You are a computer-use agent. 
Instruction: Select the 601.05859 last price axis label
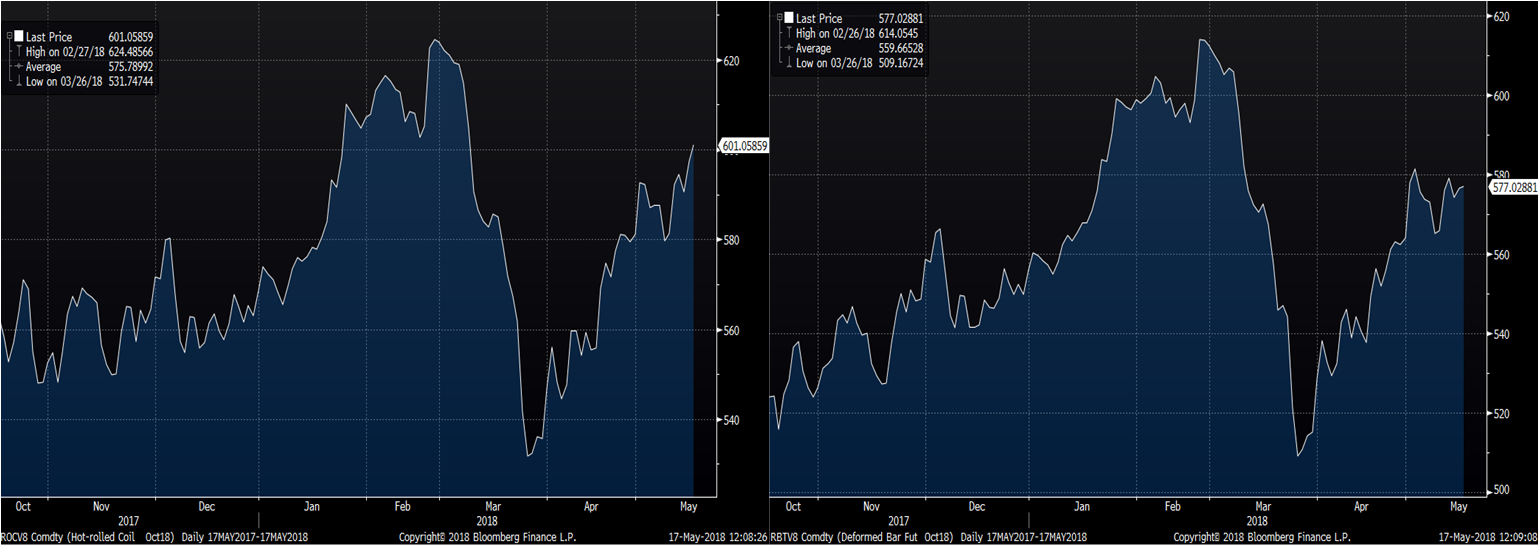click(744, 146)
